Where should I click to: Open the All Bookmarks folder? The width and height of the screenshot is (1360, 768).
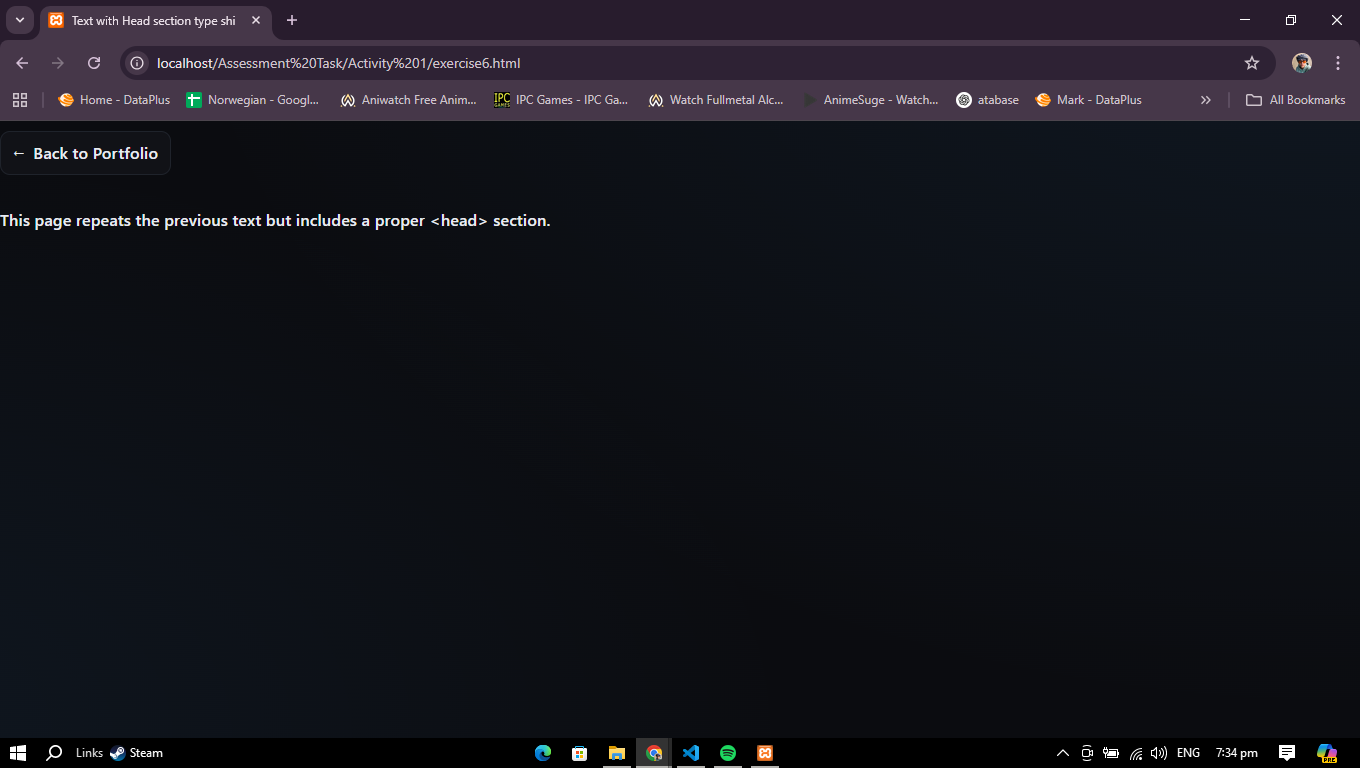[1295, 100]
